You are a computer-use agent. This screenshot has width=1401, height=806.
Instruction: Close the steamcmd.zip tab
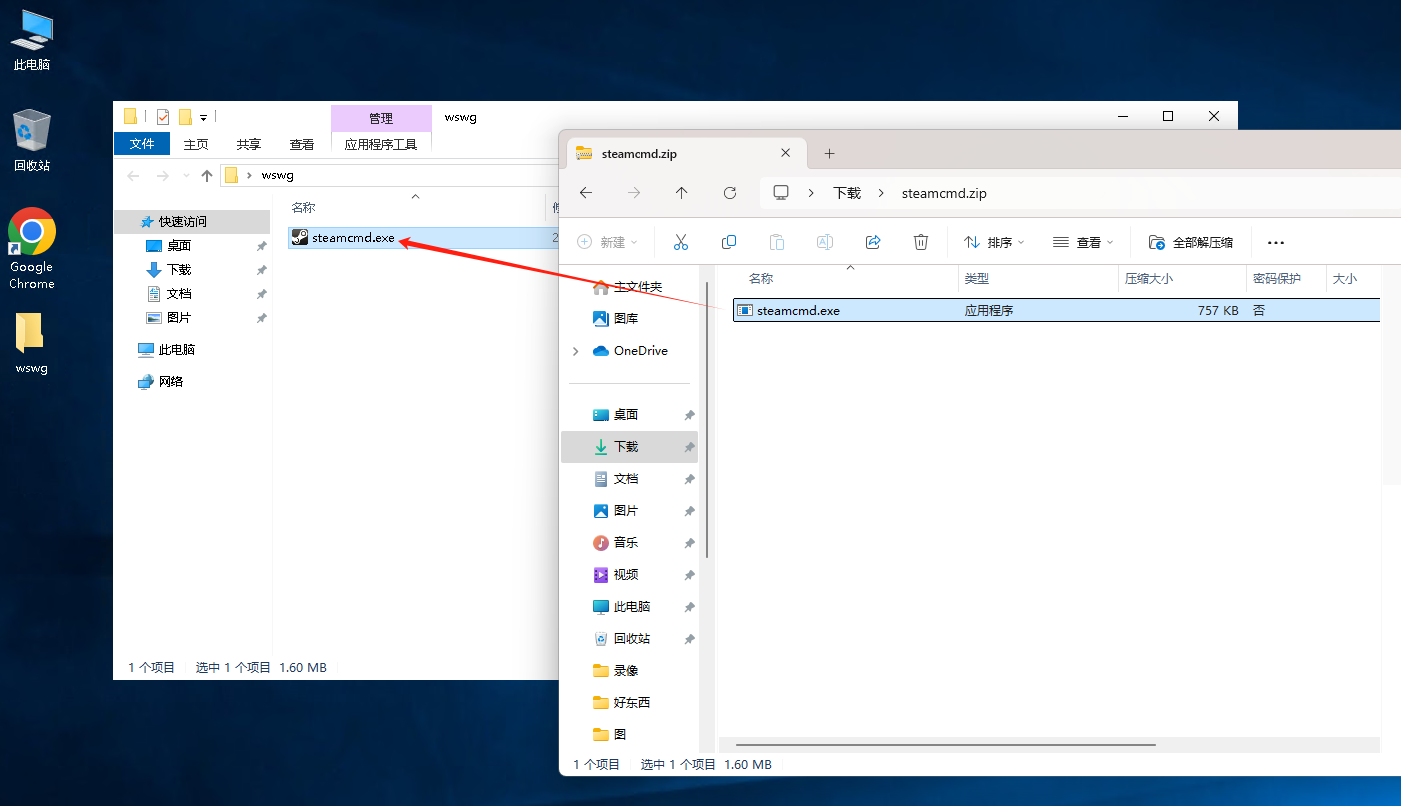click(785, 153)
